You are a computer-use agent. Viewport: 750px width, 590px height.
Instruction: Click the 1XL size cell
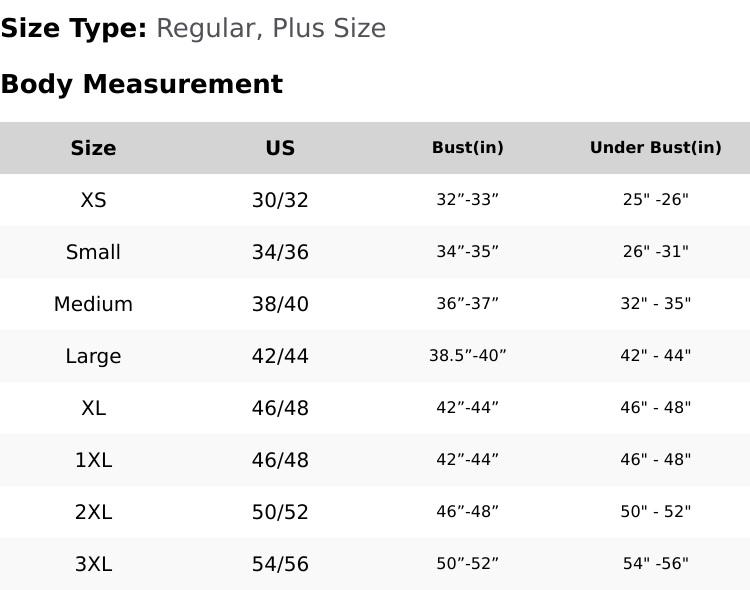pyautogui.click(x=93, y=460)
